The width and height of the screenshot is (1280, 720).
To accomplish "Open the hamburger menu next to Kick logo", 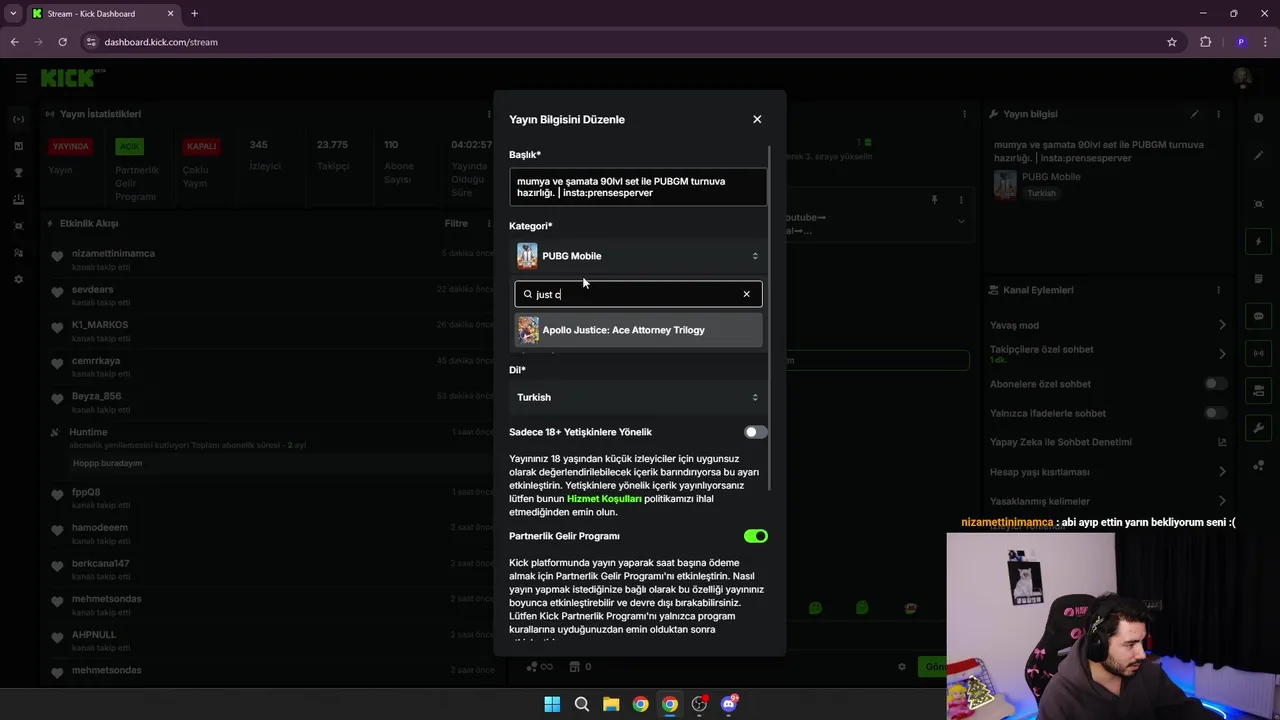I will pos(21,77).
